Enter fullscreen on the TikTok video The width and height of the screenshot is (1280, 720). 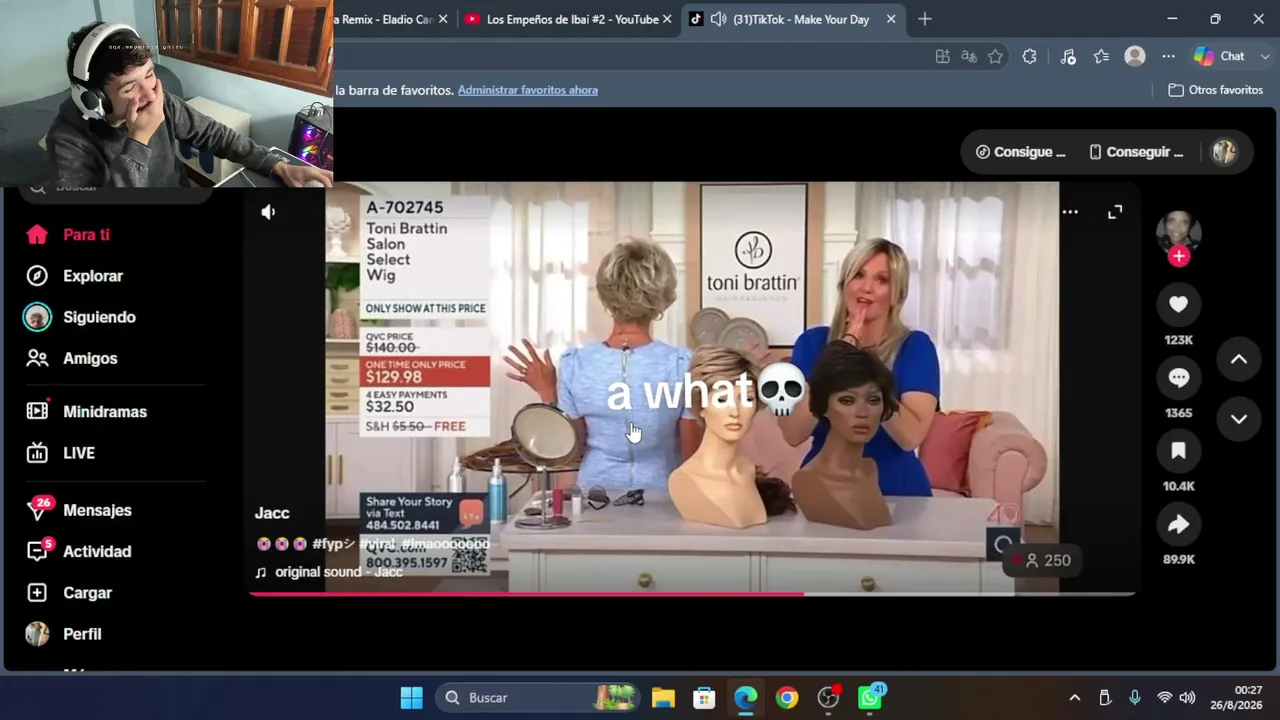coord(1115,212)
